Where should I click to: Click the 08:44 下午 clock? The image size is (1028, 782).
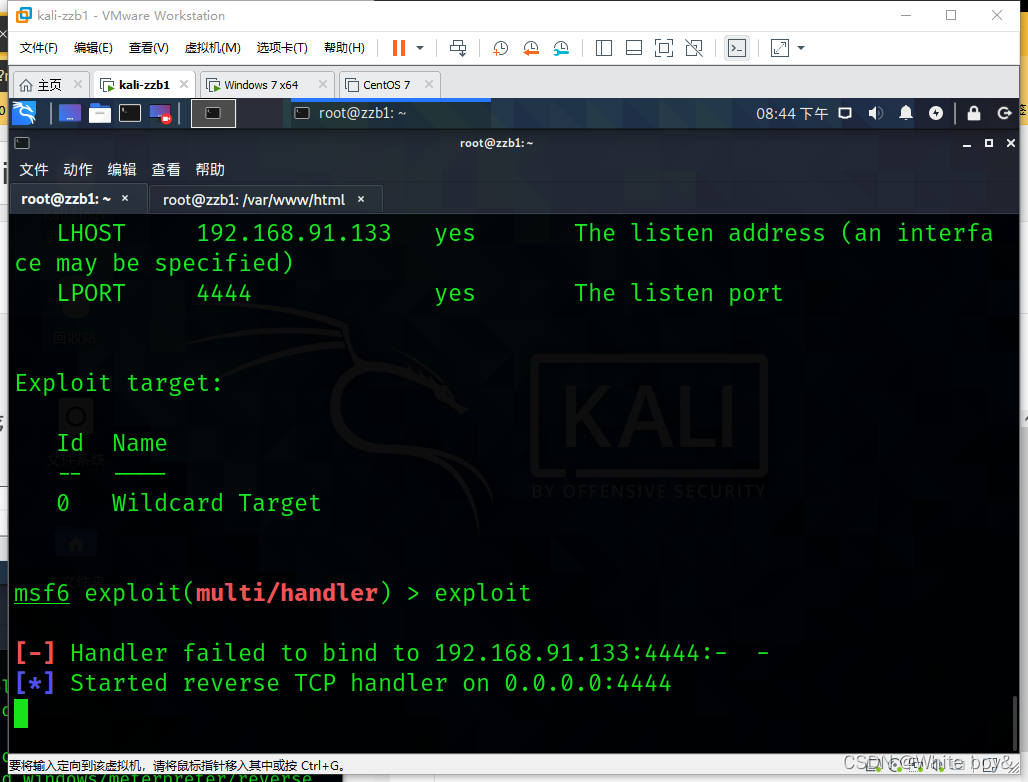(x=792, y=113)
